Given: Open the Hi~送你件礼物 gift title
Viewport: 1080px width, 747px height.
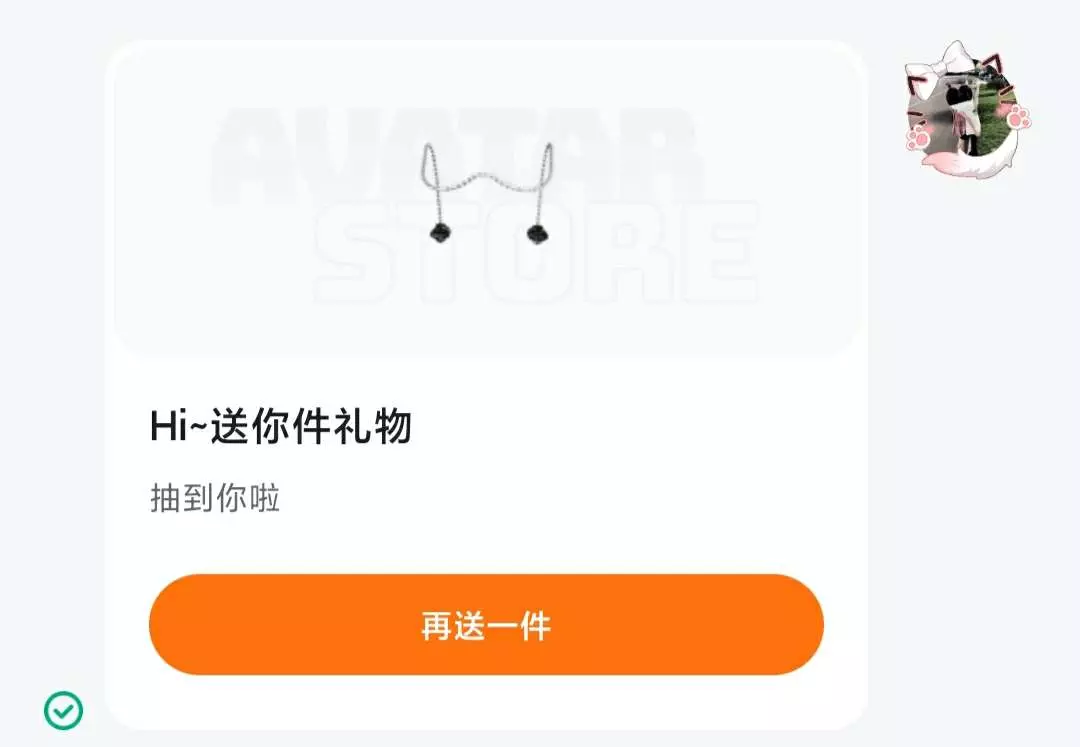Looking at the screenshot, I should 281,426.
